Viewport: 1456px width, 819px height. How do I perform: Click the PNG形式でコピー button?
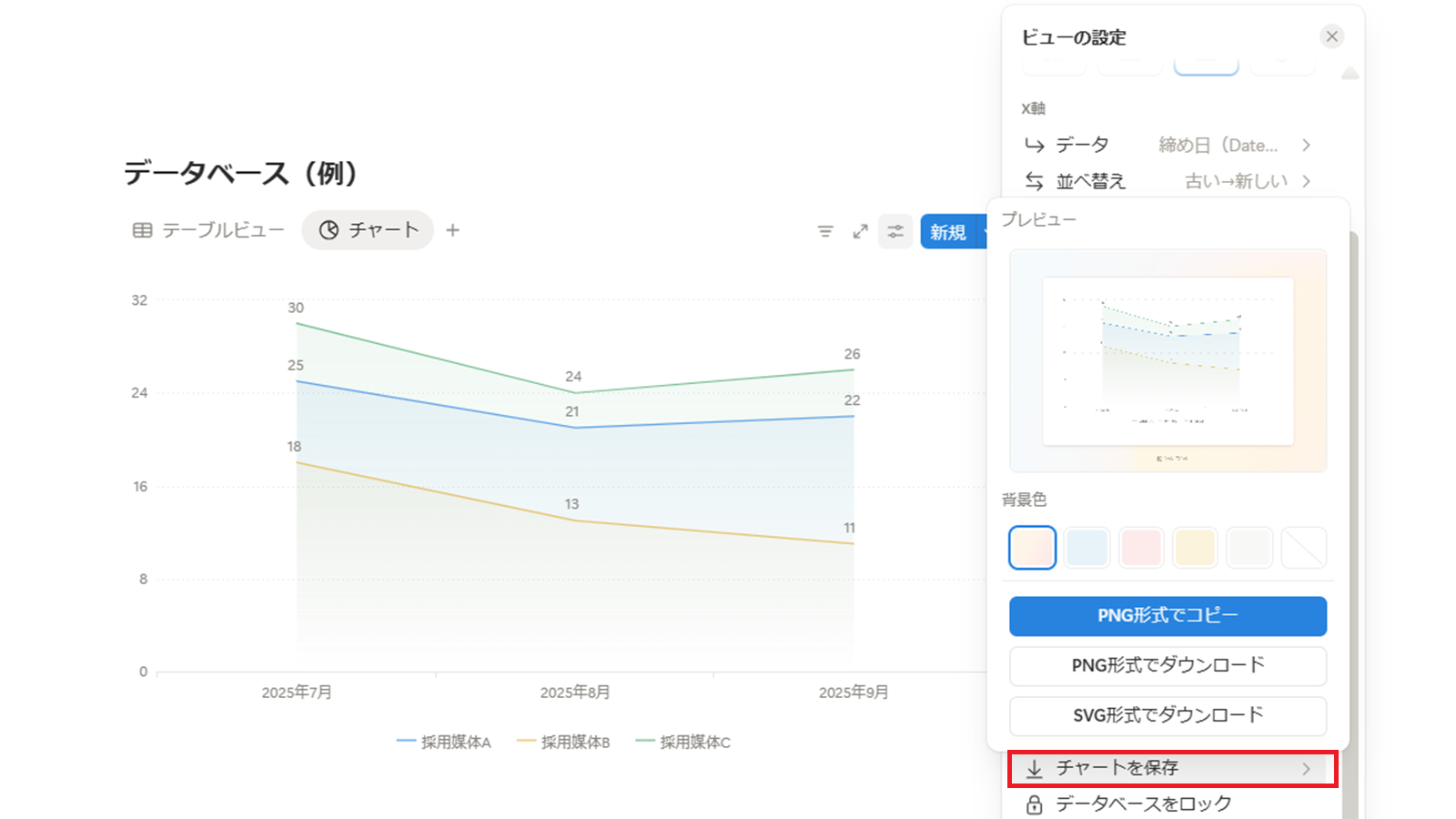coord(1168,616)
